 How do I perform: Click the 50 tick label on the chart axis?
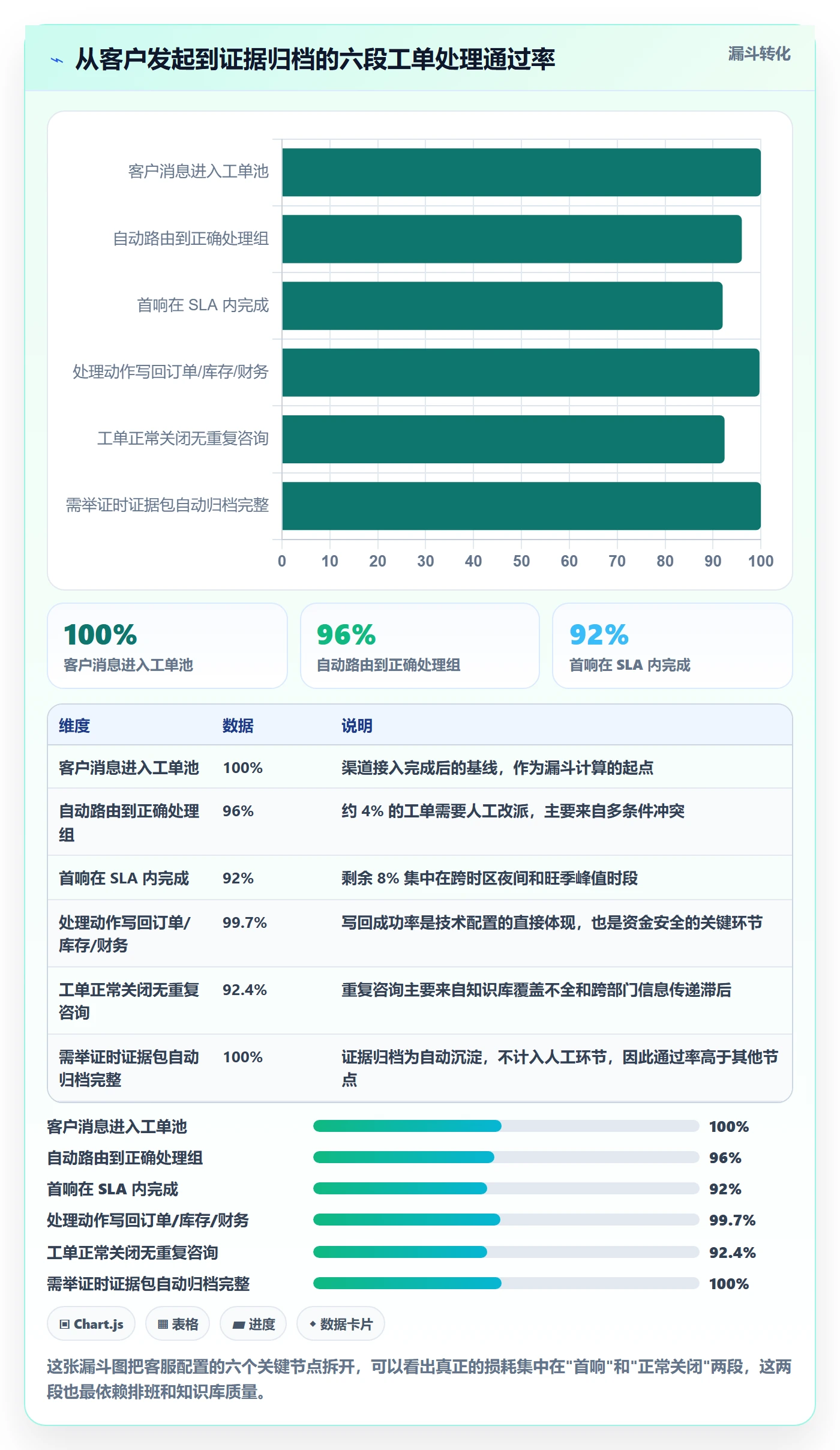[521, 561]
